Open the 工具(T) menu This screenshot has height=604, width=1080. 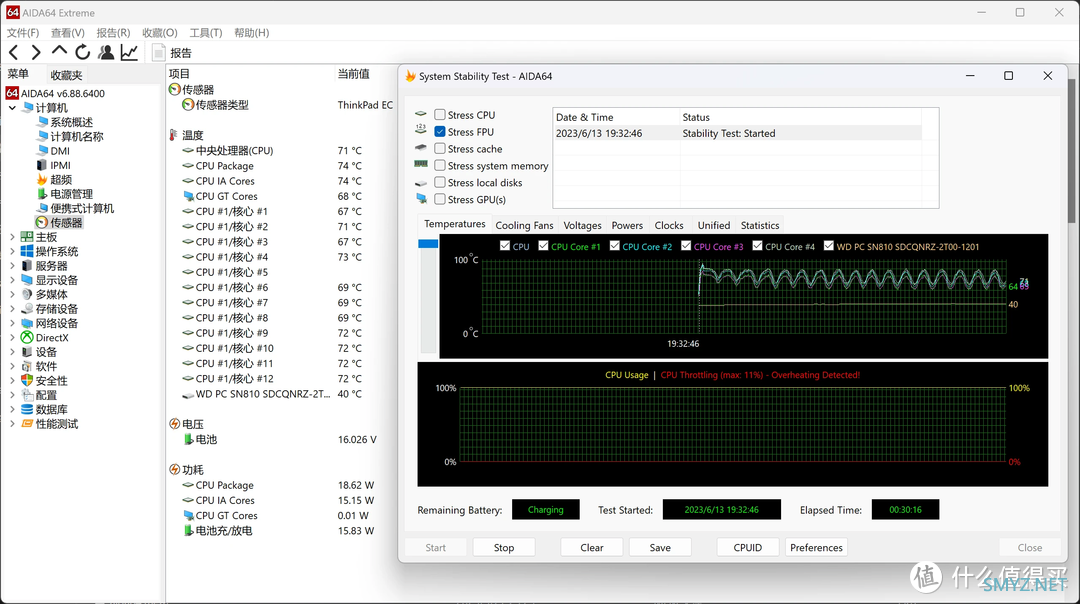coord(206,32)
